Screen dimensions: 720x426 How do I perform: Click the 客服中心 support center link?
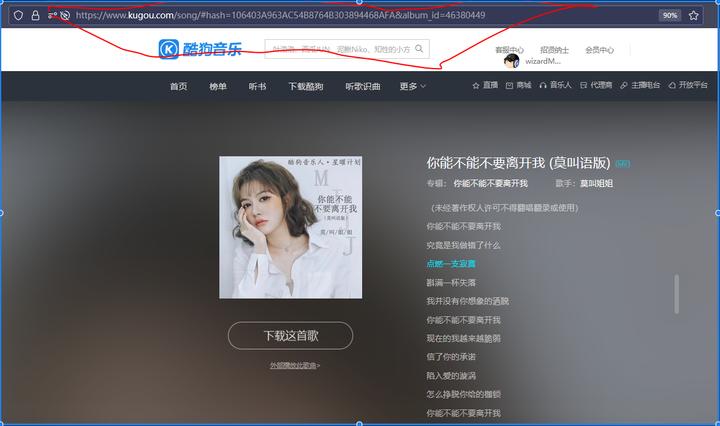click(x=509, y=50)
